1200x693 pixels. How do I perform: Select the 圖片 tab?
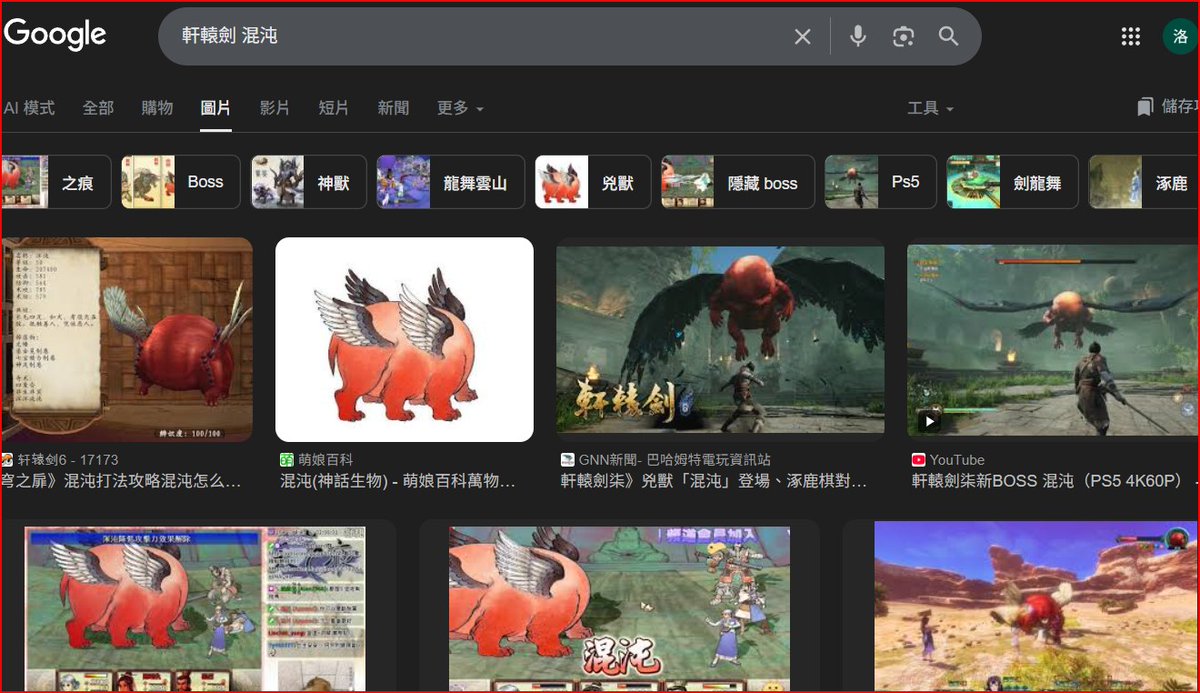tap(215, 108)
